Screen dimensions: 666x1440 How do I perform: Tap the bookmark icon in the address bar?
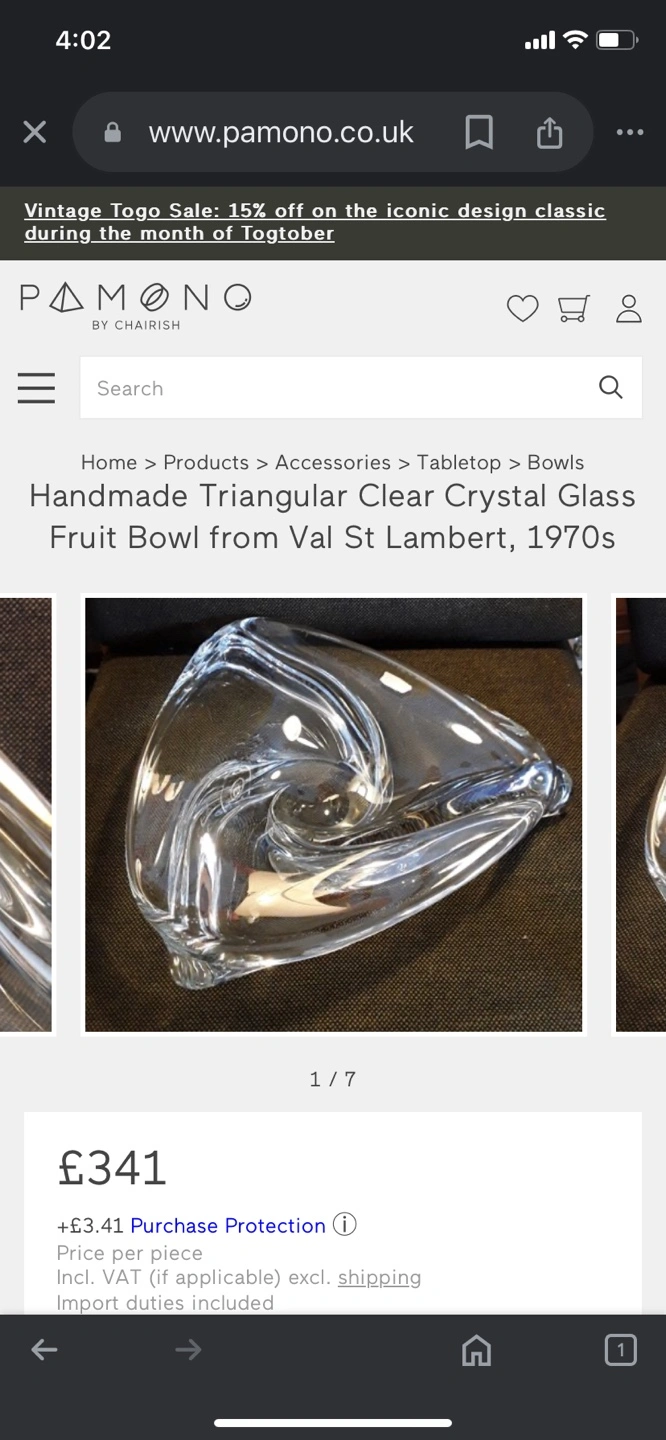(x=479, y=132)
